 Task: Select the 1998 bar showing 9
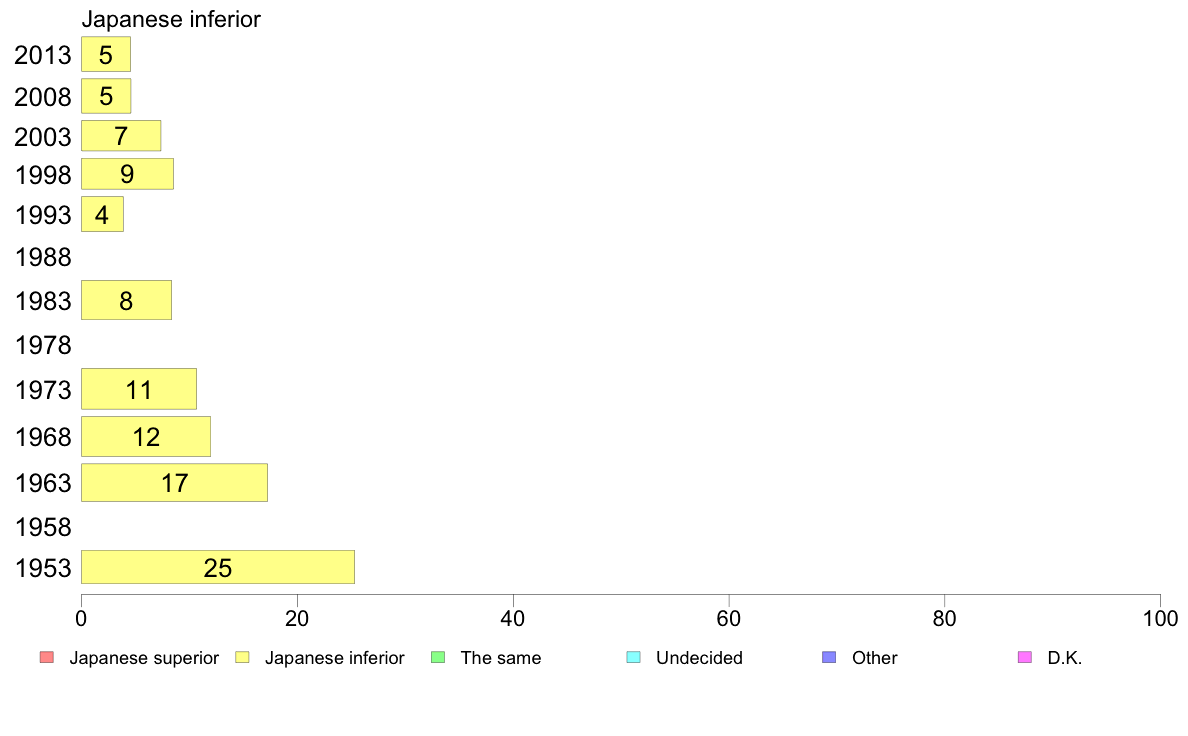point(127,174)
